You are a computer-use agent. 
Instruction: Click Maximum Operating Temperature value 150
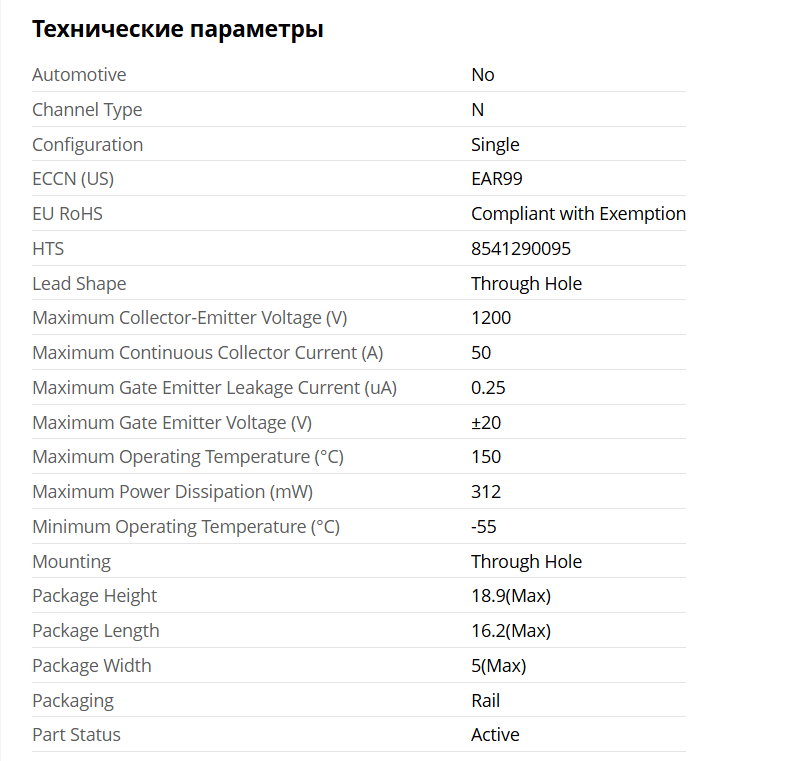486,457
